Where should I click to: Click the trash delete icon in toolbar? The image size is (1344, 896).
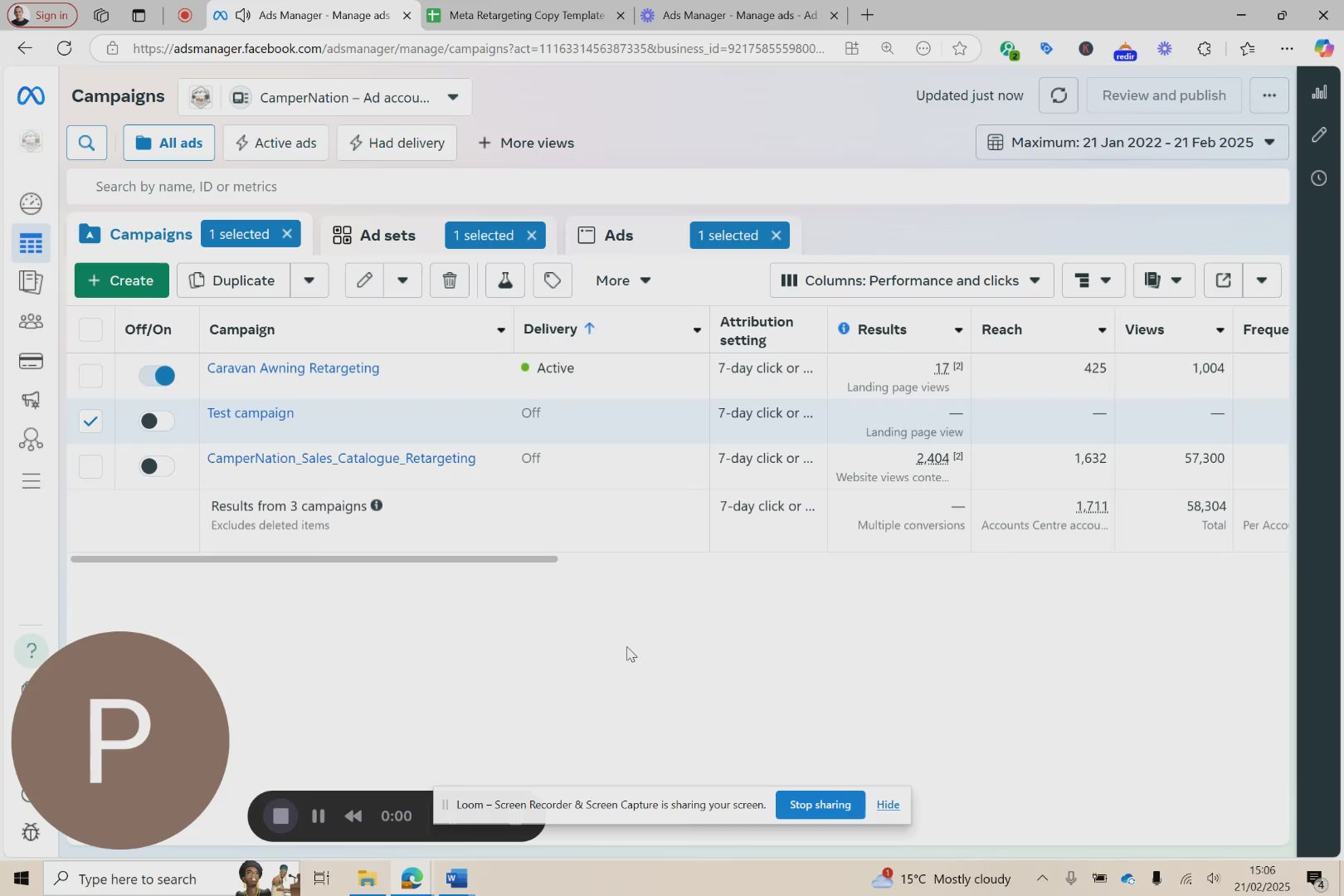[449, 280]
